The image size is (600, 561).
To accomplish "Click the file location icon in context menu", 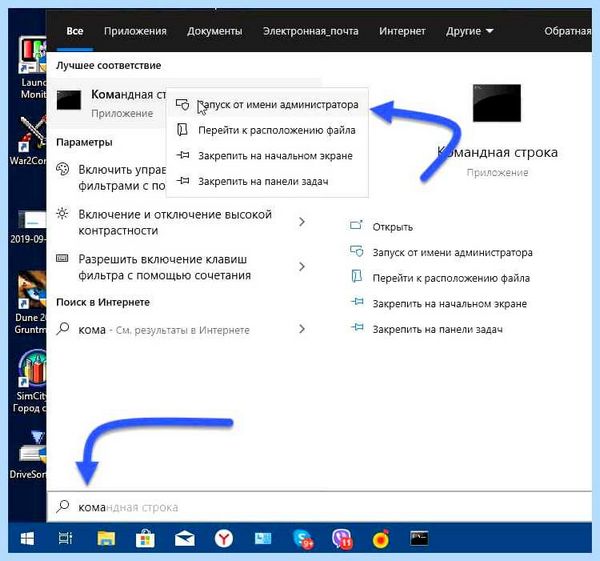I will pos(183,130).
